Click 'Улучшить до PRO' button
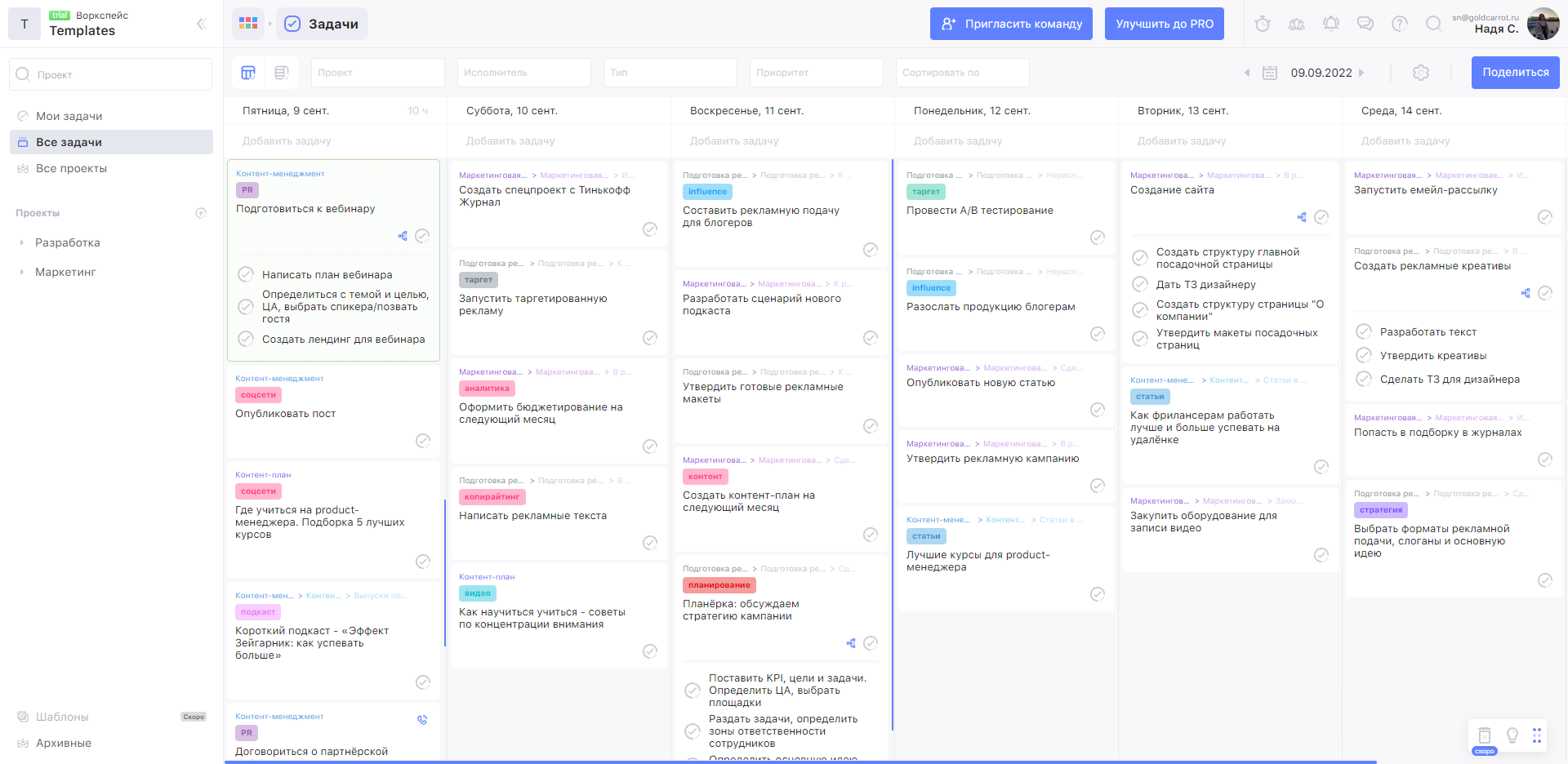Viewport: 1568px width, 764px height. (1165, 24)
